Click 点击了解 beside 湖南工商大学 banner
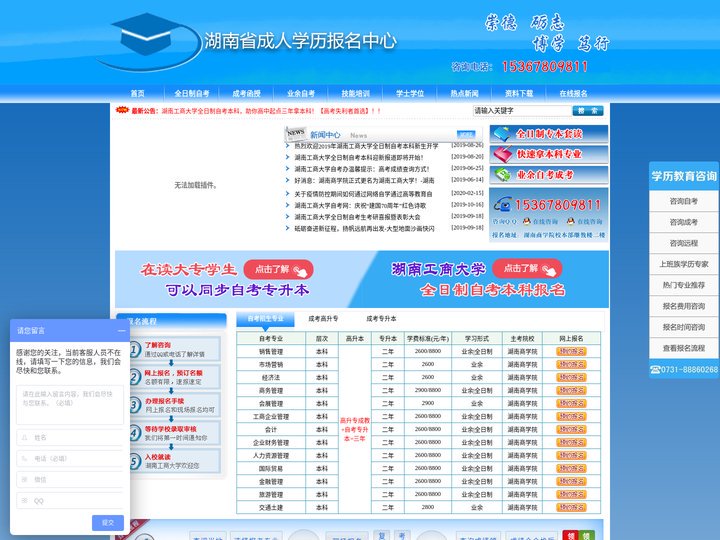This screenshot has height=540, width=720. tap(527, 268)
